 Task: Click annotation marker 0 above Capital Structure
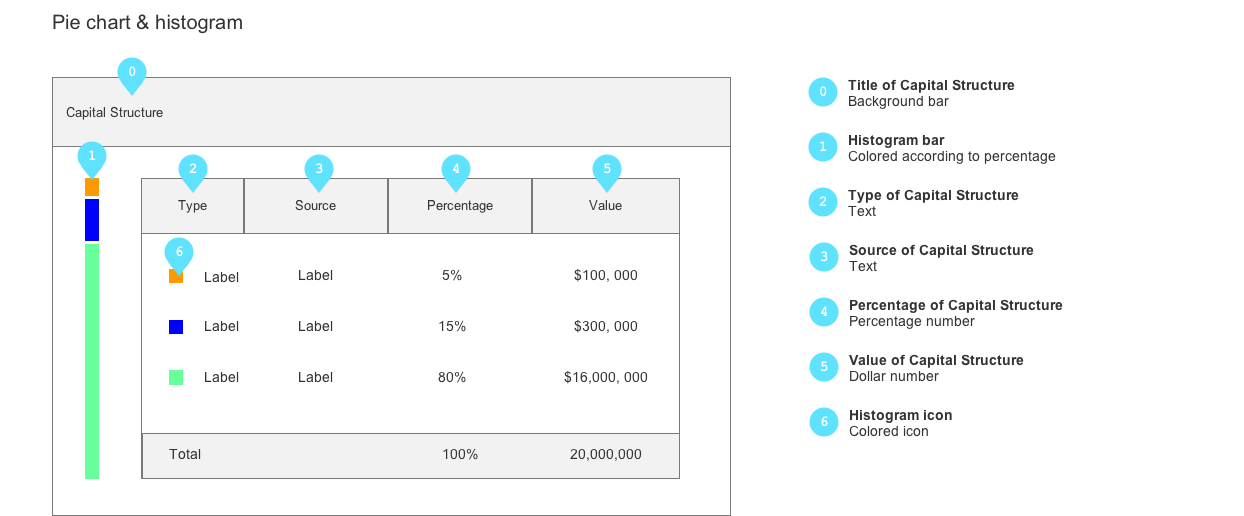(x=132, y=73)
